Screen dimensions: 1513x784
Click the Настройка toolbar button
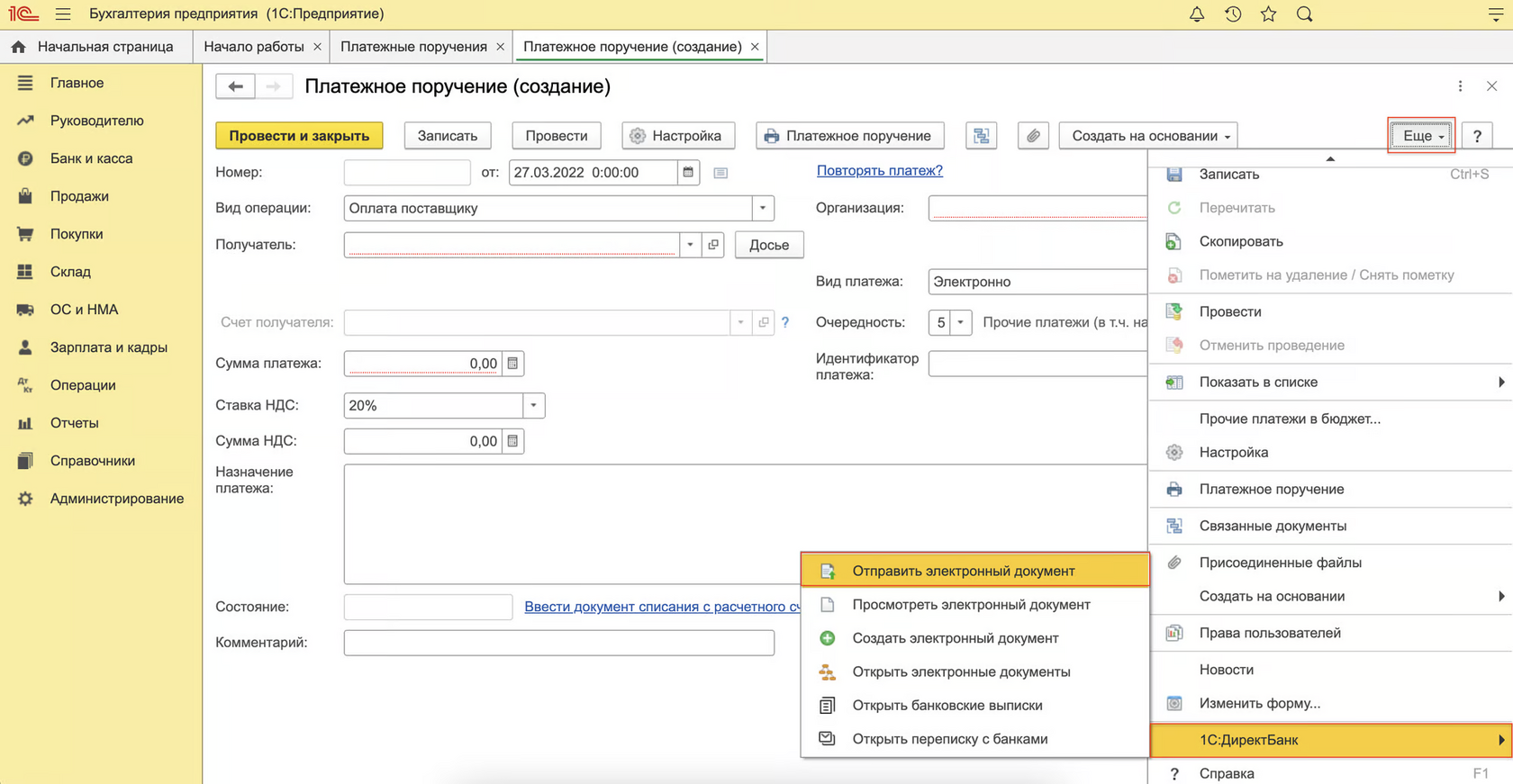(x=678, y=136)
